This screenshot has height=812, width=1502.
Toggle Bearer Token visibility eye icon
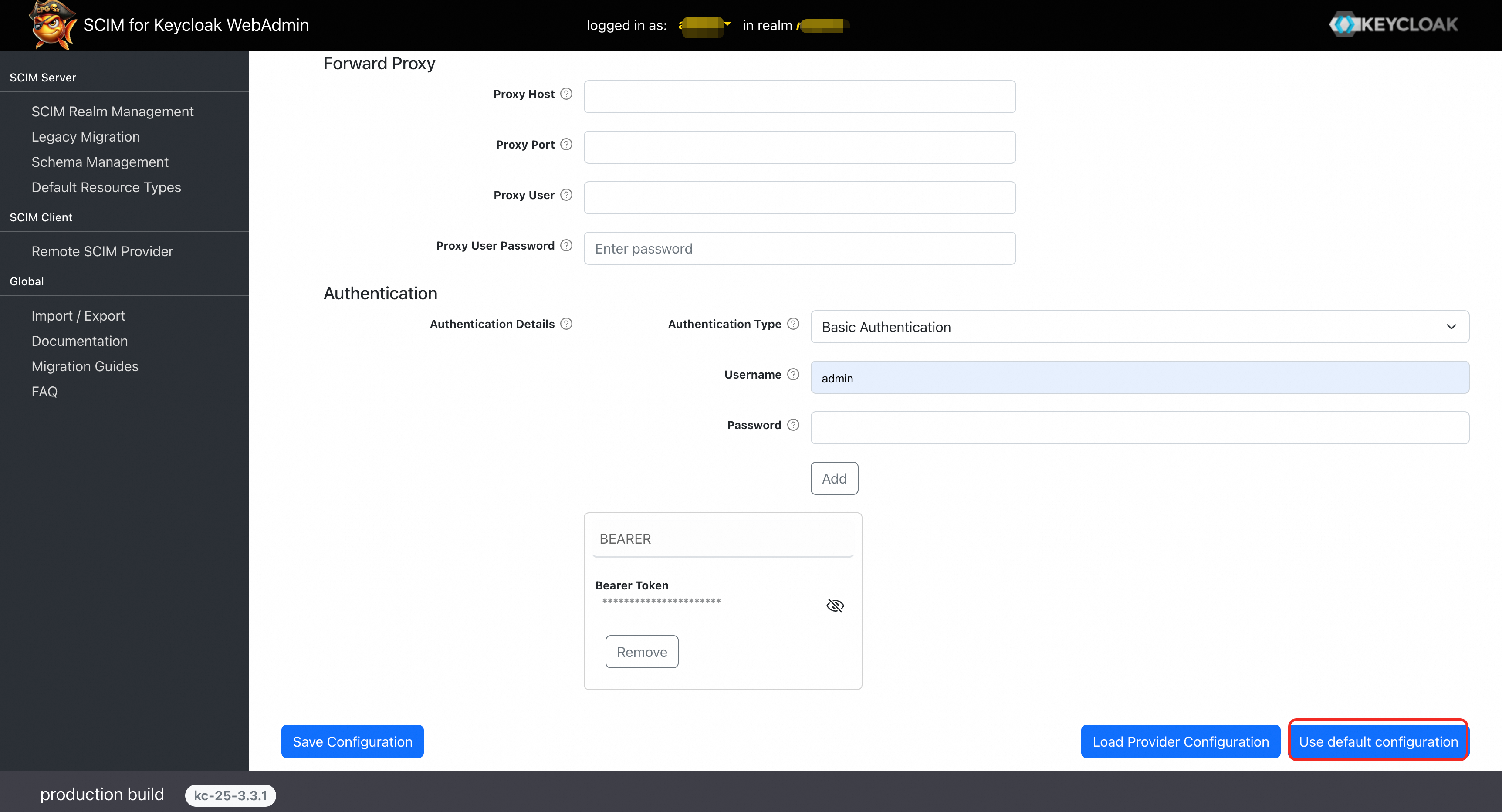tap(835, 606)
